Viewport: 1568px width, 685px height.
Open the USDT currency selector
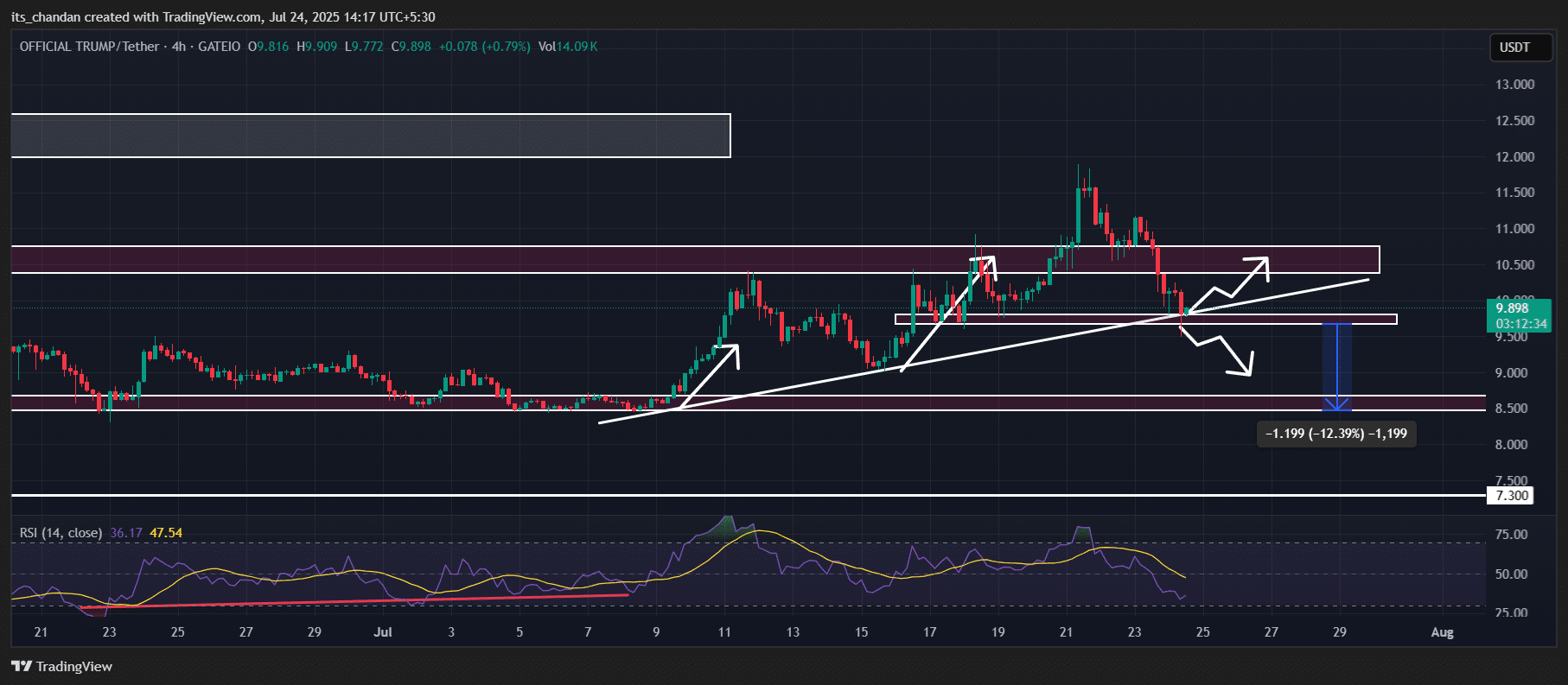[x=1514, y=48]
